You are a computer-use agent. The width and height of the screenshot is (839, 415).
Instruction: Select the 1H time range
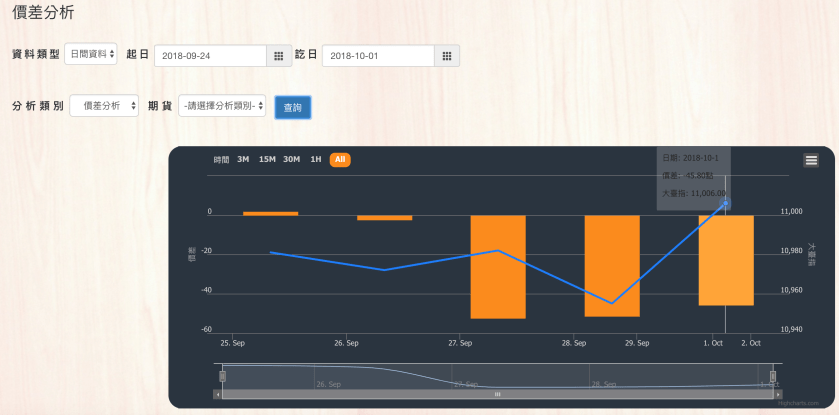(x=316, y=160)
